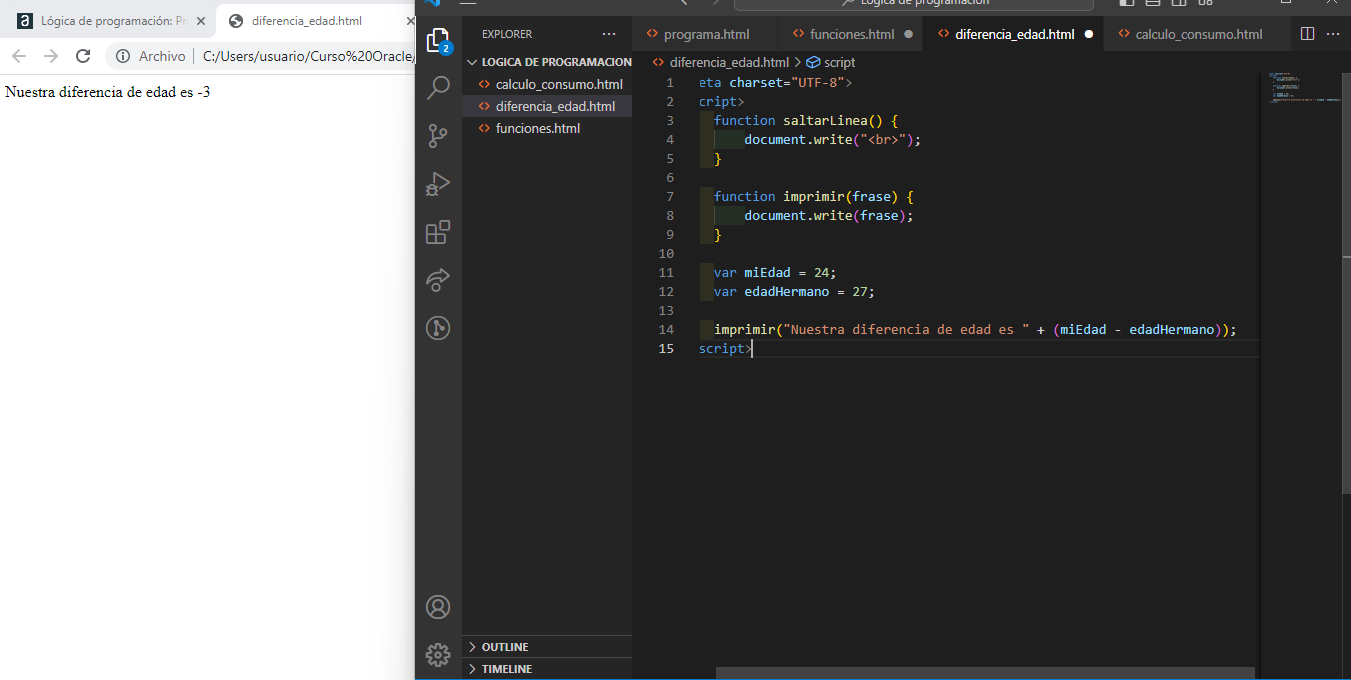The image size is (1351, 680).
Task: Expand the TIMELINE section
Action: [x=547, y=669]
